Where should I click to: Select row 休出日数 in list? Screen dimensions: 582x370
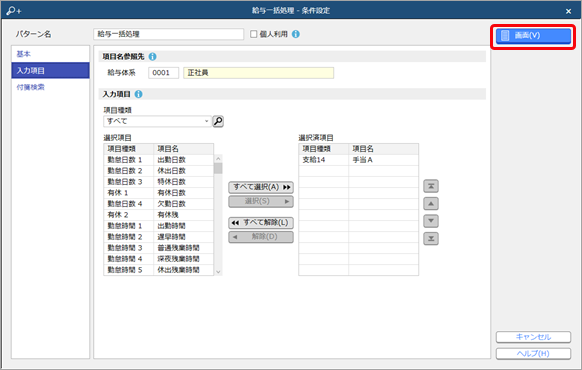click(x=158, y=171)
